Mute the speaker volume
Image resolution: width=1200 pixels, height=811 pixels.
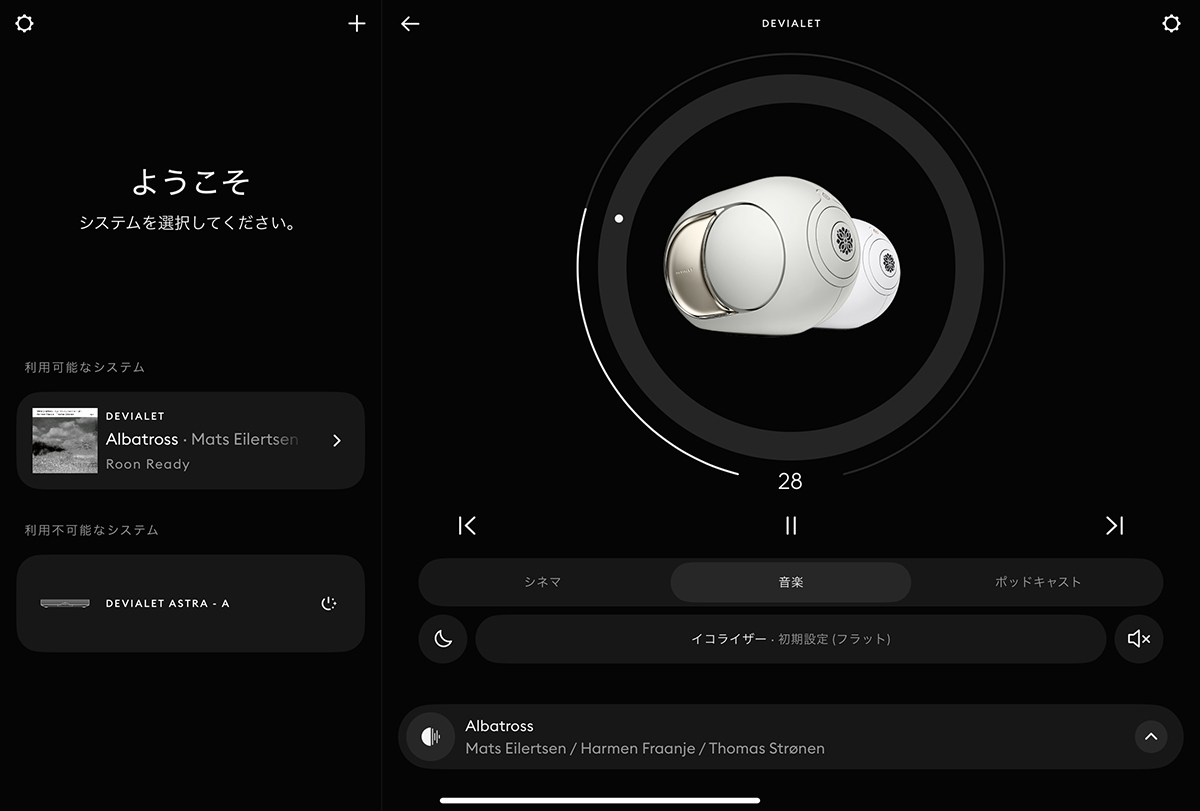pos(1139,639)
